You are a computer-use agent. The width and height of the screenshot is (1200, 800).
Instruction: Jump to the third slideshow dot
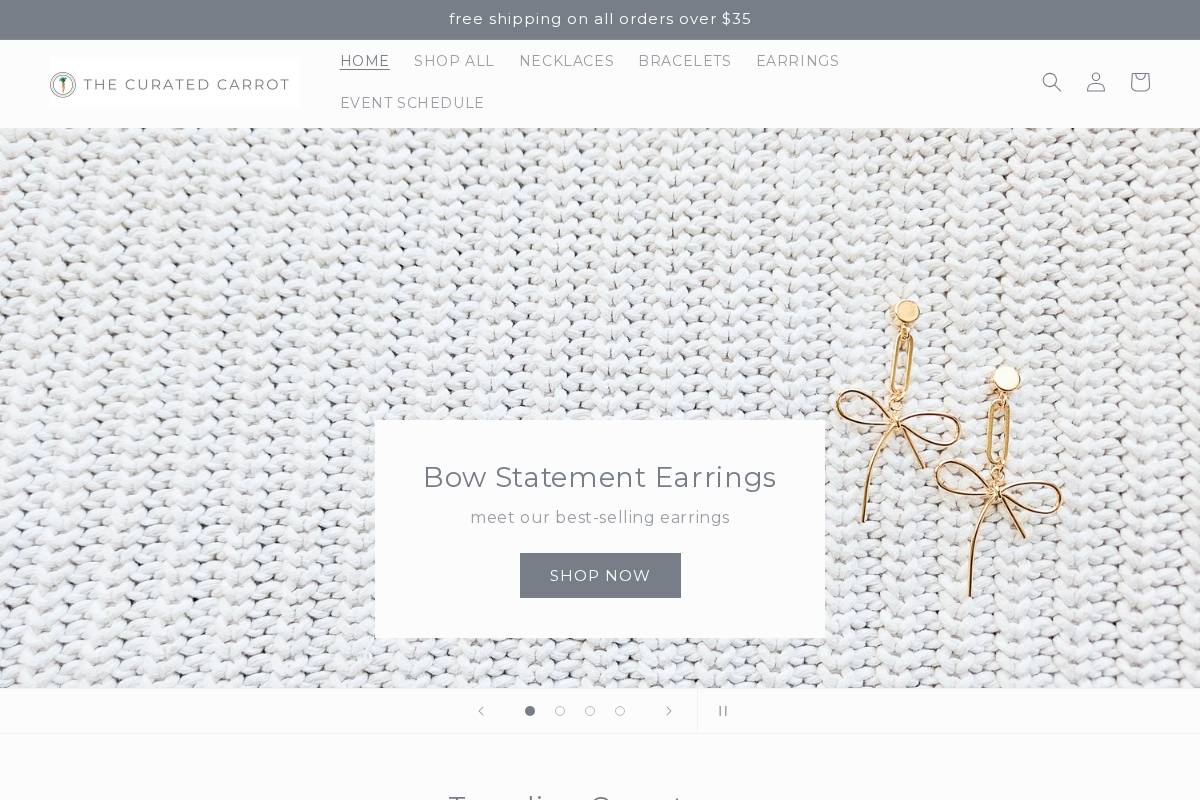pos(590,711)
